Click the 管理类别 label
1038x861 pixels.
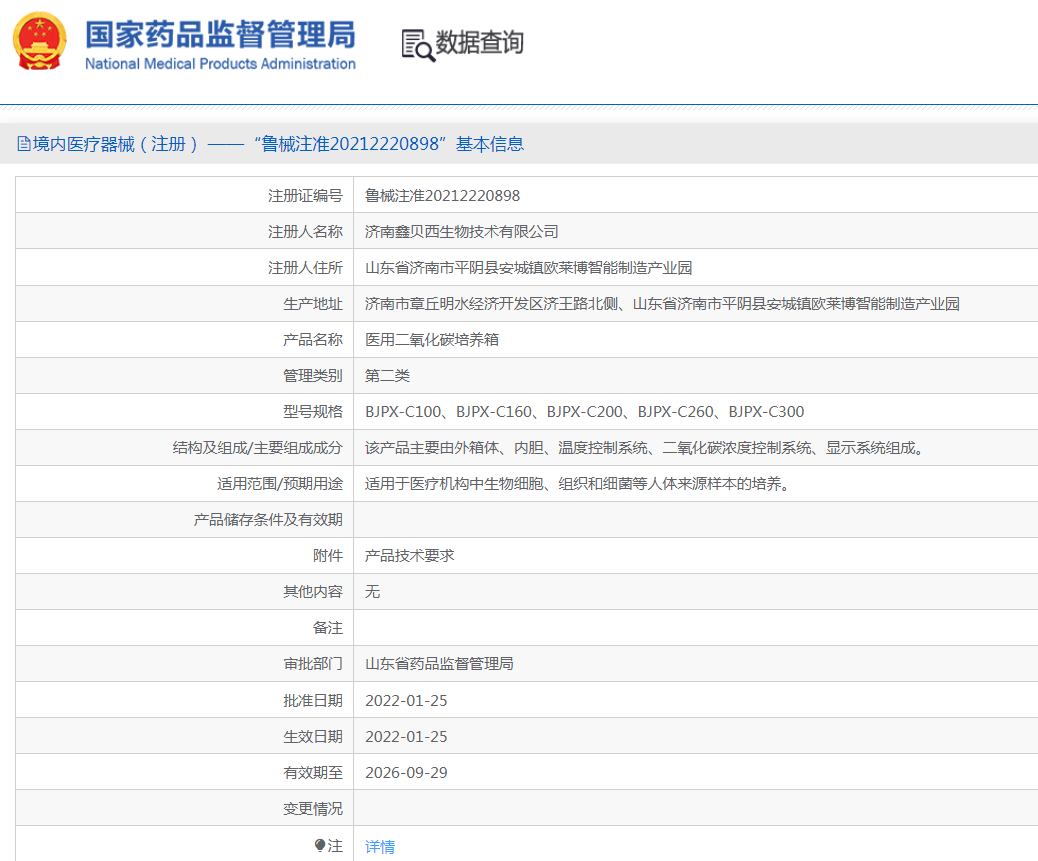point(312,376)
